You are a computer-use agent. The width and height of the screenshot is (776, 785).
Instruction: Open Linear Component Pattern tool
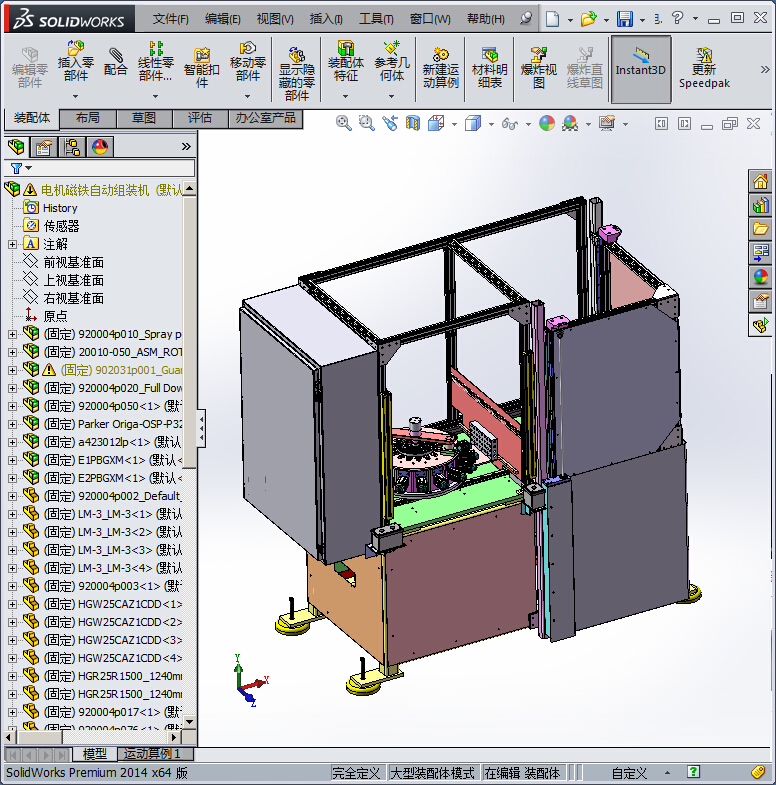156,62
